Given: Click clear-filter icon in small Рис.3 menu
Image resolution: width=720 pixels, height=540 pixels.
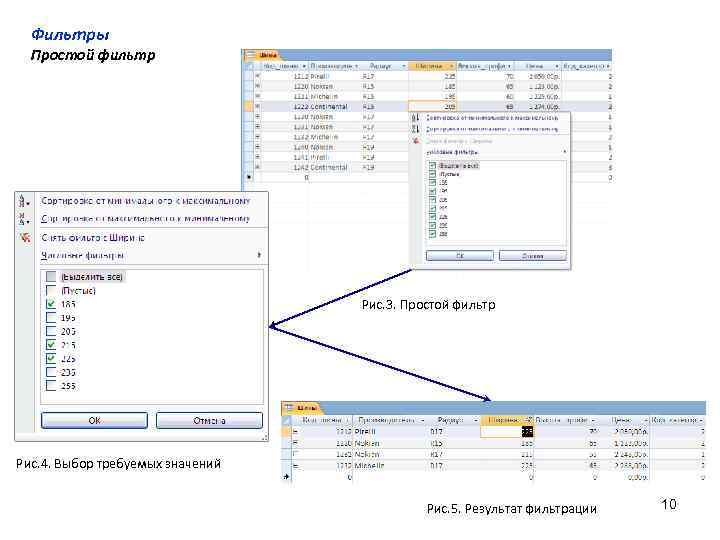Looking at the screenshot, I should (416, 141).
